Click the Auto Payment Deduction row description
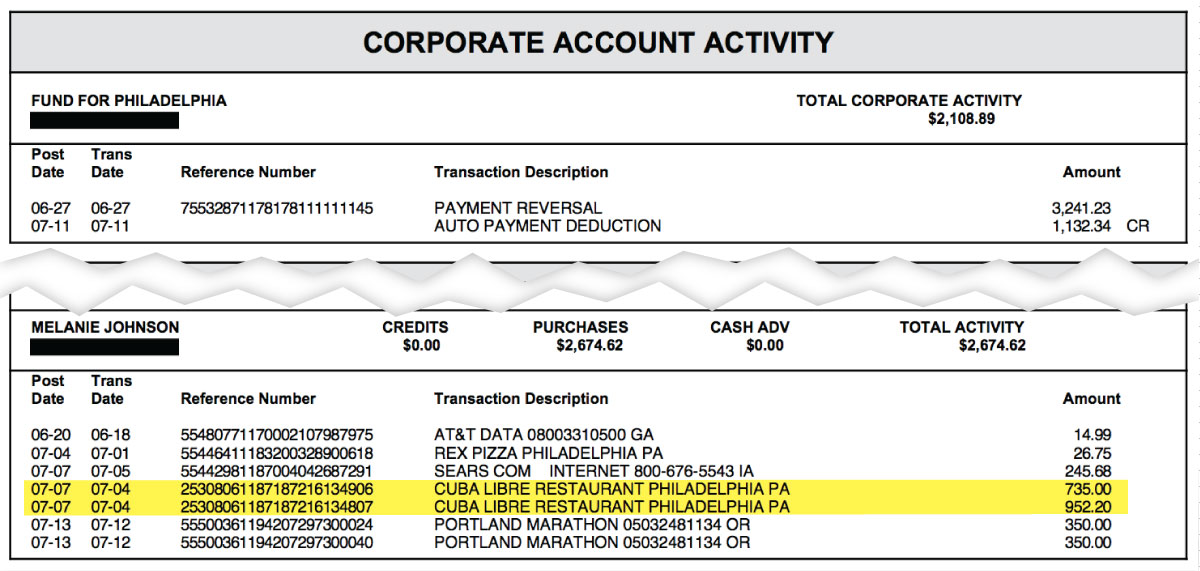 [547, 226]
